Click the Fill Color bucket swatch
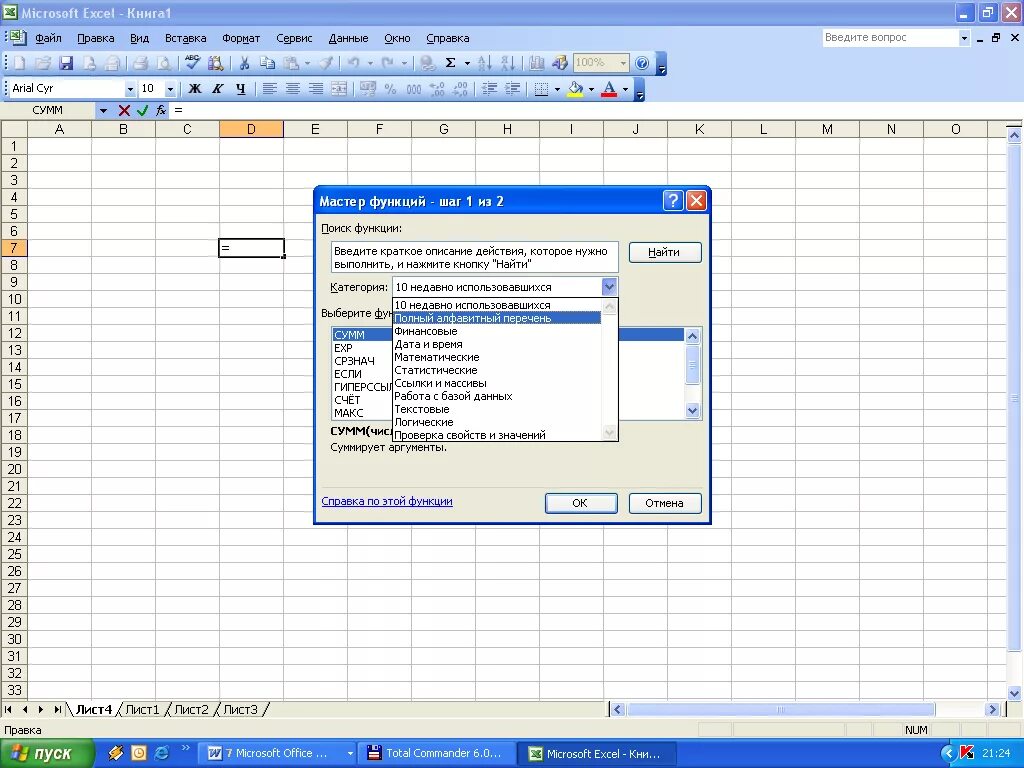Viewport: 1024px width, 768px height. [575, 89]
